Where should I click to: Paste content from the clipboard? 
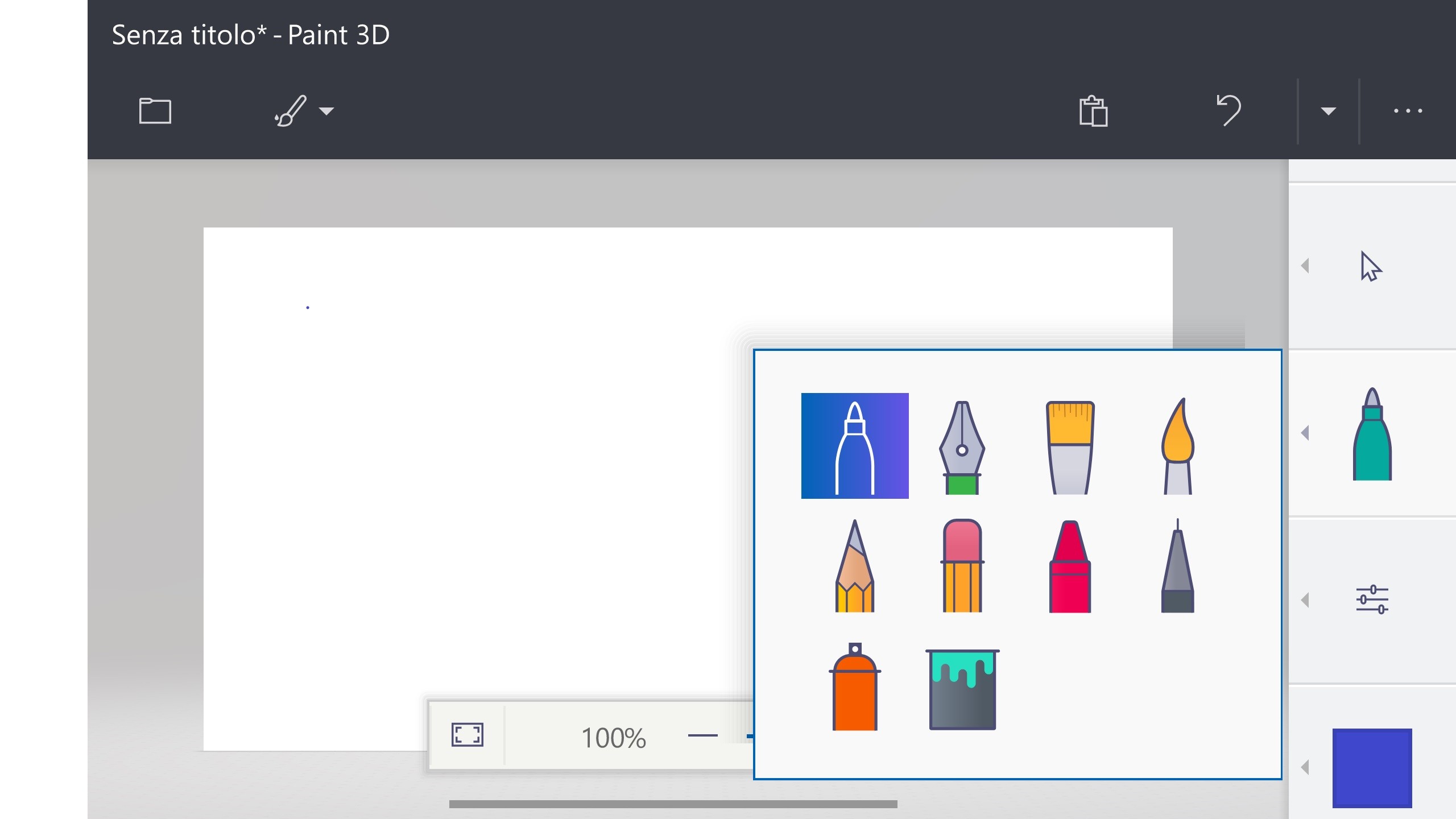click(x=1093, y=111)
